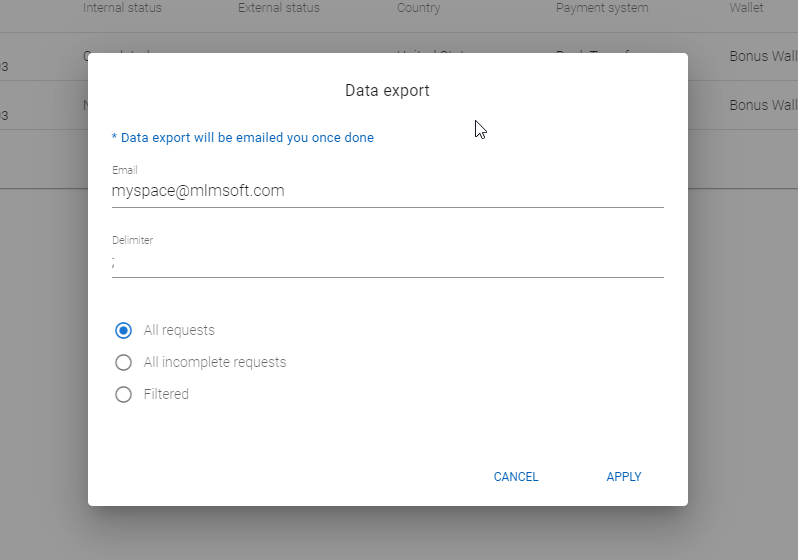Image resolution: width=798 pixels, height=560 pixels.
Task: Pick the 'Filtered' radio button
Action: pos(124,394)
